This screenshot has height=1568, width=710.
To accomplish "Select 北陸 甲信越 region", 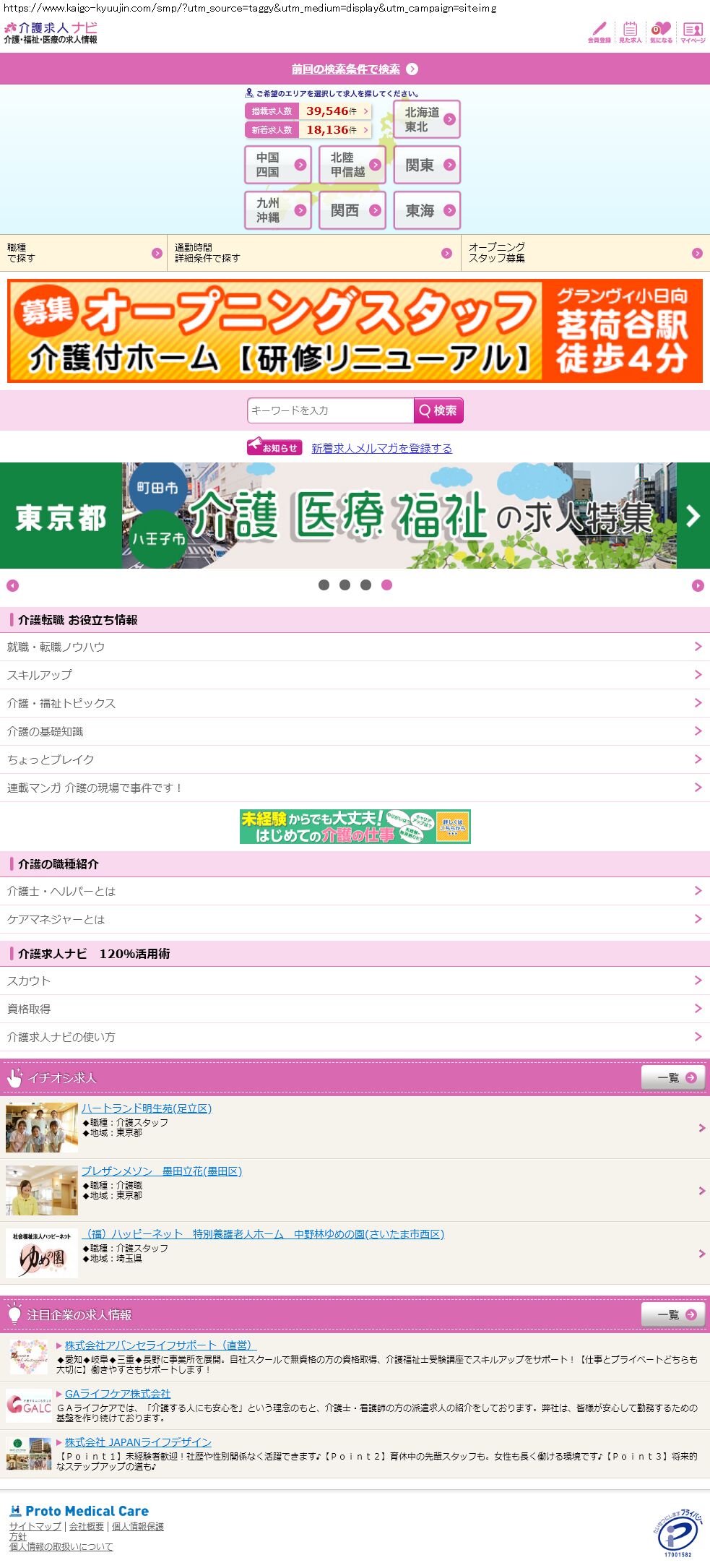I will (352, 165).
